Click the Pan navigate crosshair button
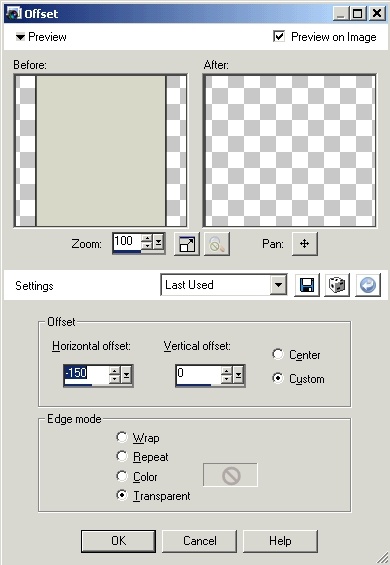Image resolution: width=390 pixels, height=565 pixels. point(305,244)
